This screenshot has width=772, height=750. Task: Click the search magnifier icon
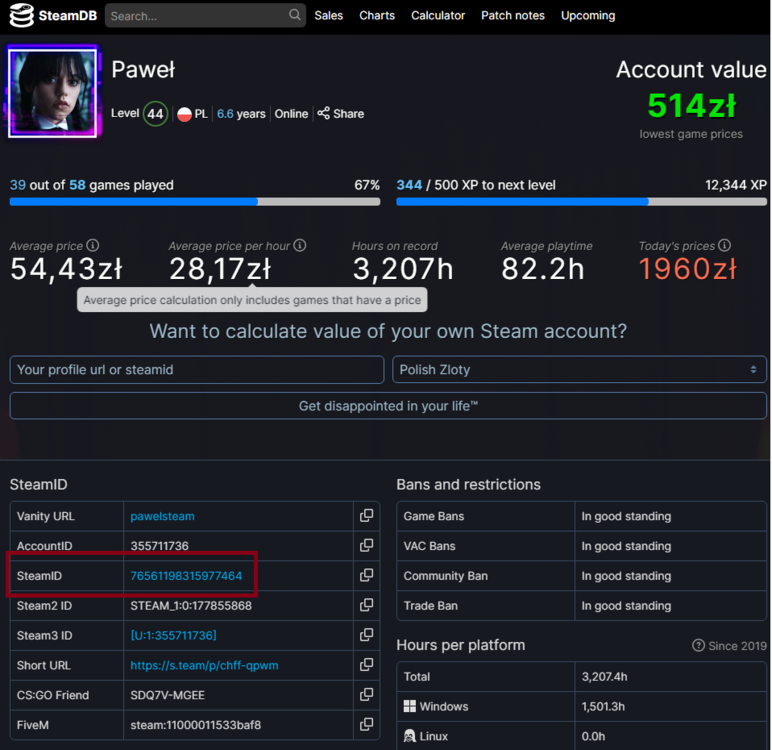pyautogui.click(x=294, y=15)
